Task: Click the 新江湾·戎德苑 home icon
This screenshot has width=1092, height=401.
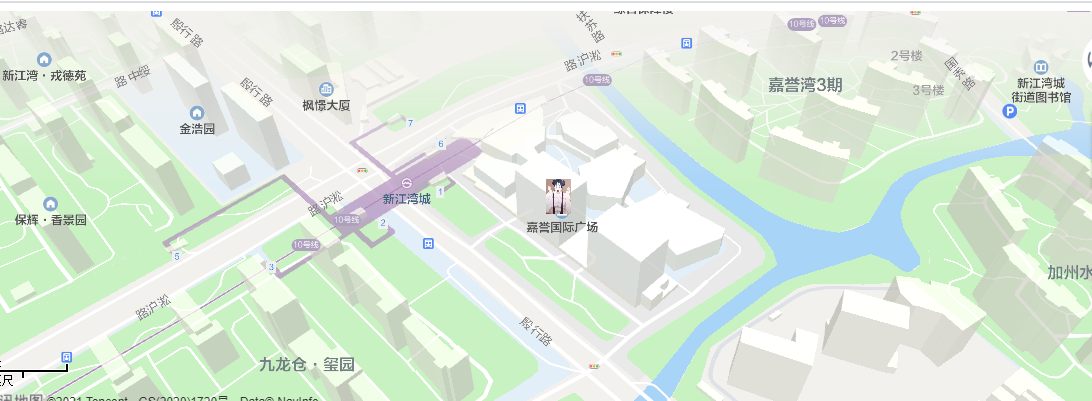Action: click(x=45, y=59)
